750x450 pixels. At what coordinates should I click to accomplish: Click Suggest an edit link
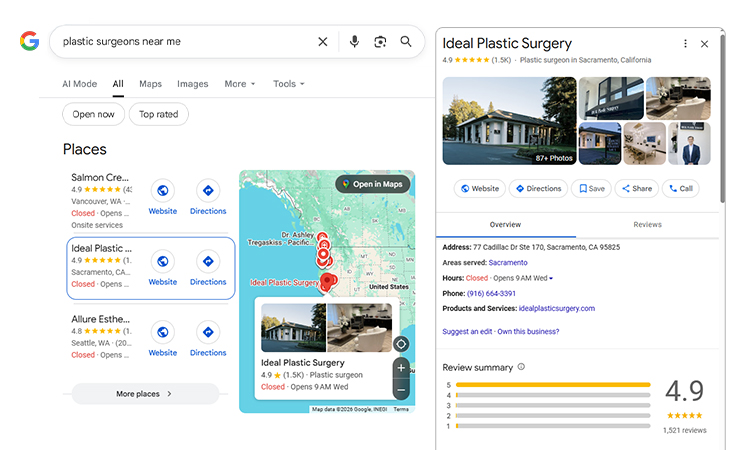467,331
